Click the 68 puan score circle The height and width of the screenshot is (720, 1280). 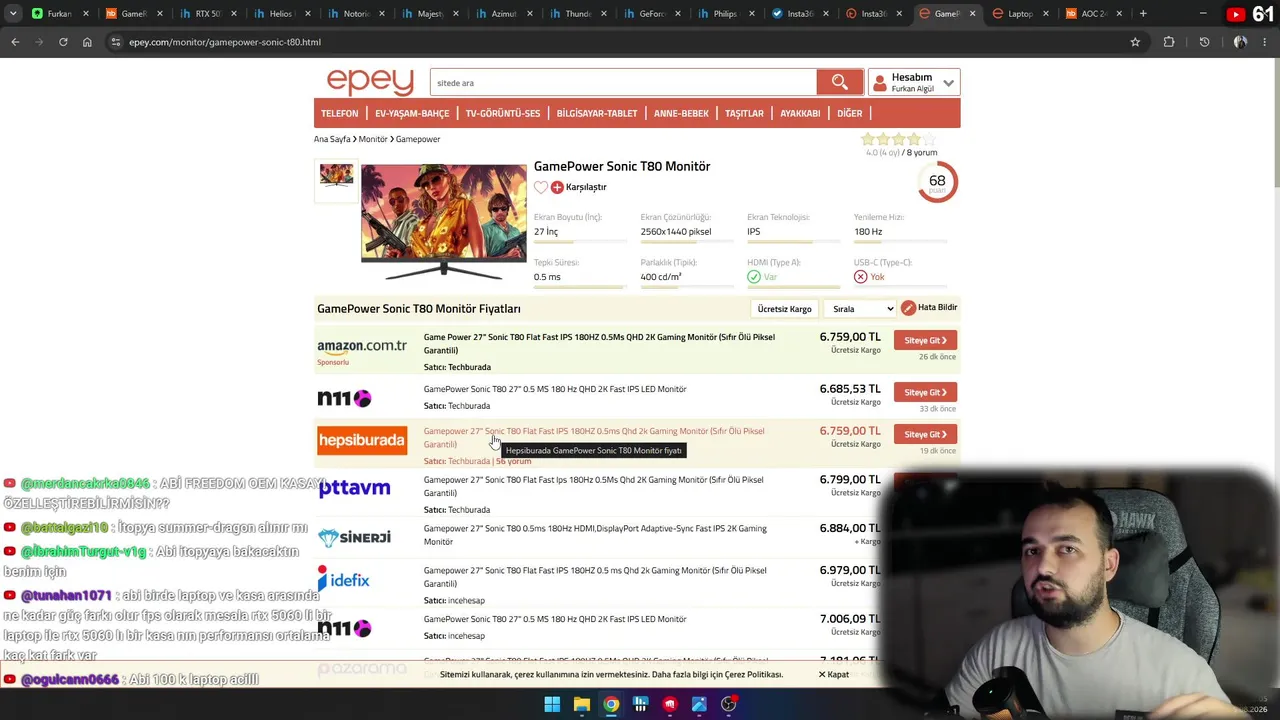[937, 182]
